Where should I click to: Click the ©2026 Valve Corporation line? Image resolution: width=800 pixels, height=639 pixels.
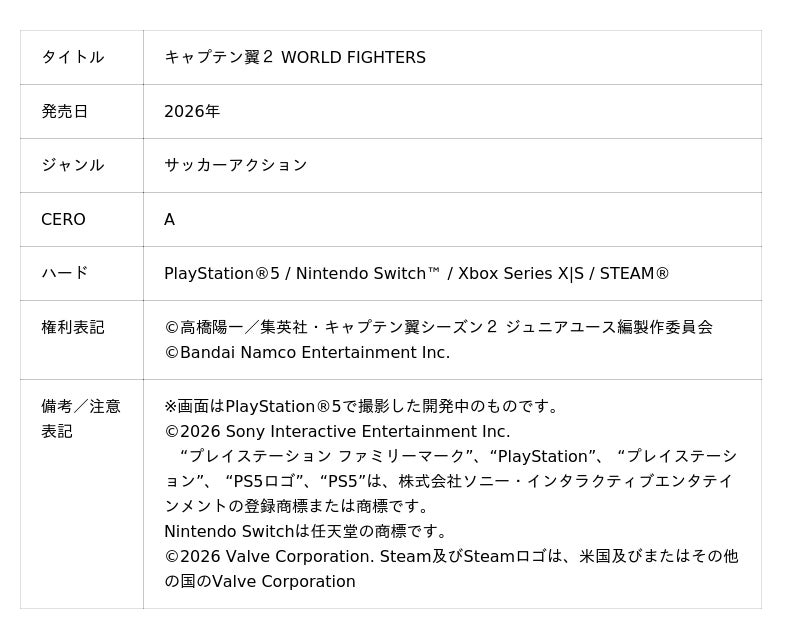pyautogui.click(x=450, y=557)
